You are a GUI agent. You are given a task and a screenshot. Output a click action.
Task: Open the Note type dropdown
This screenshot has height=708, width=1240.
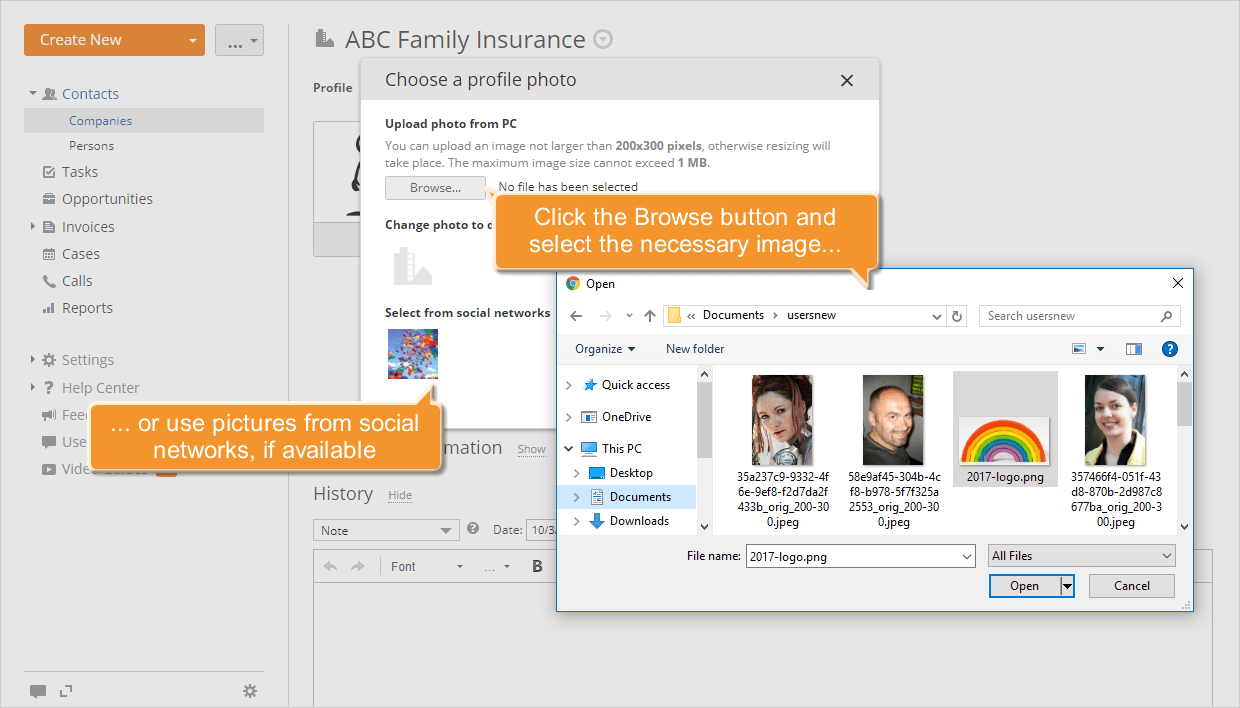(x=385, y=530)
